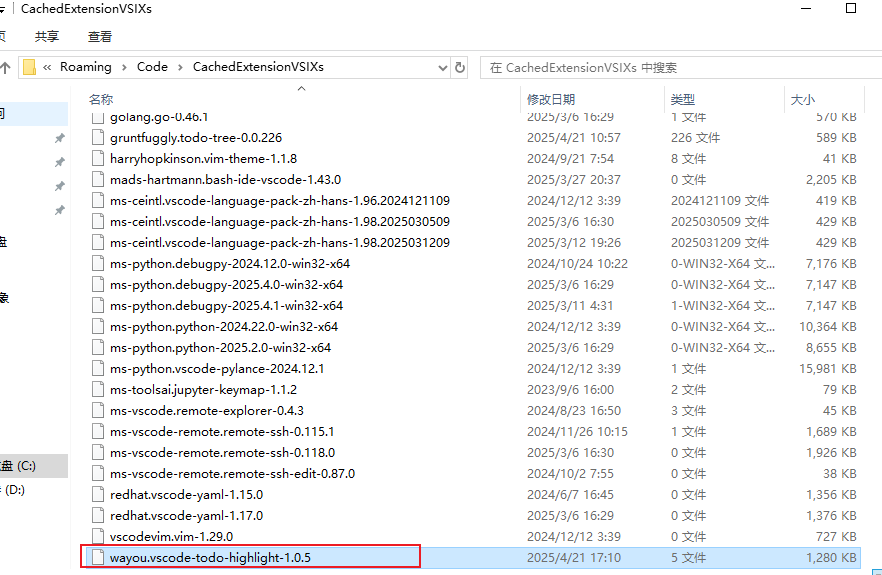Click the file icon of harryhopkinson.vim-theme-1.1.8
882x575 pixels.
(x=98, y=159)
